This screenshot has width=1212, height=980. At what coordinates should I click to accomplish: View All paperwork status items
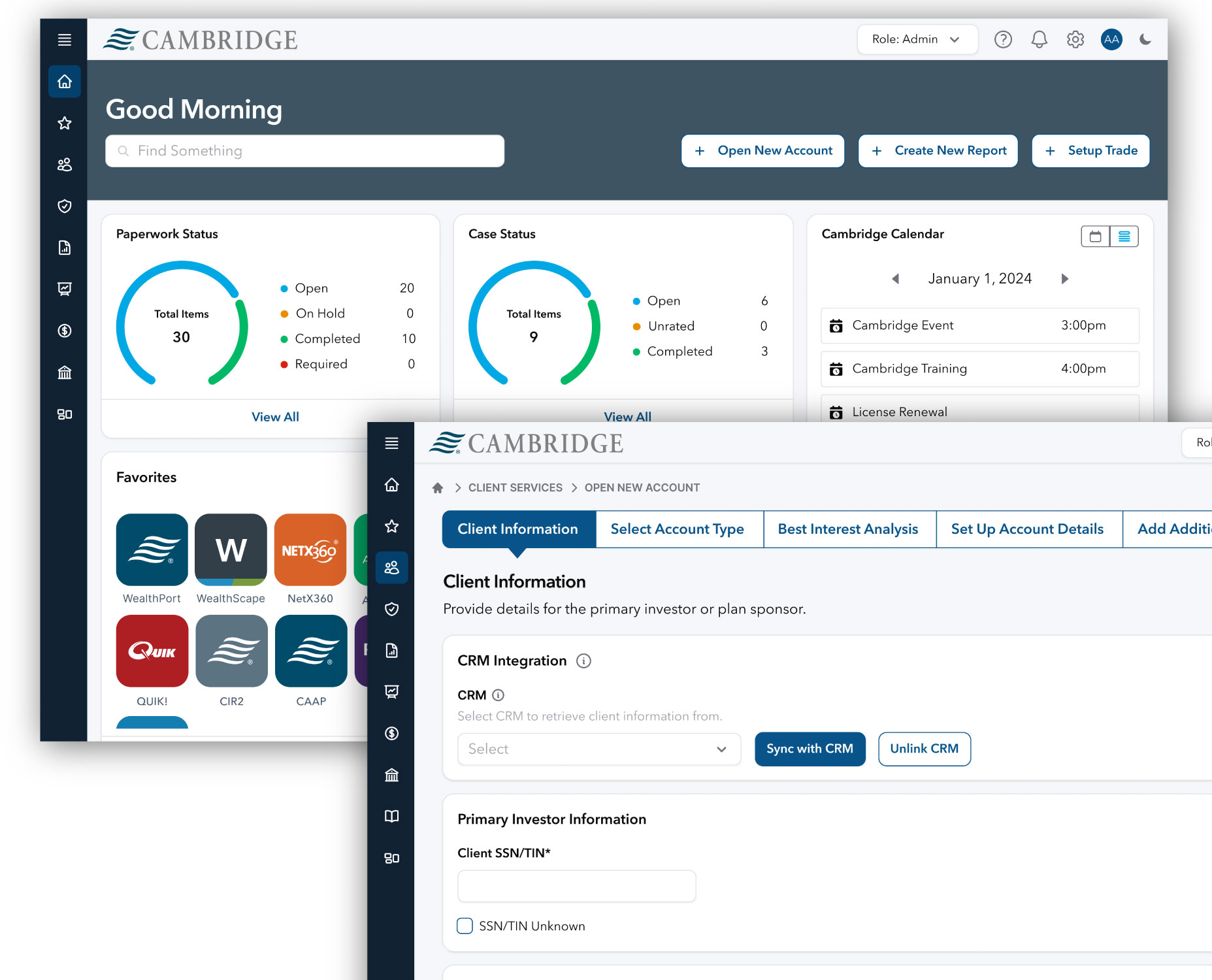[x=275, y=417]
